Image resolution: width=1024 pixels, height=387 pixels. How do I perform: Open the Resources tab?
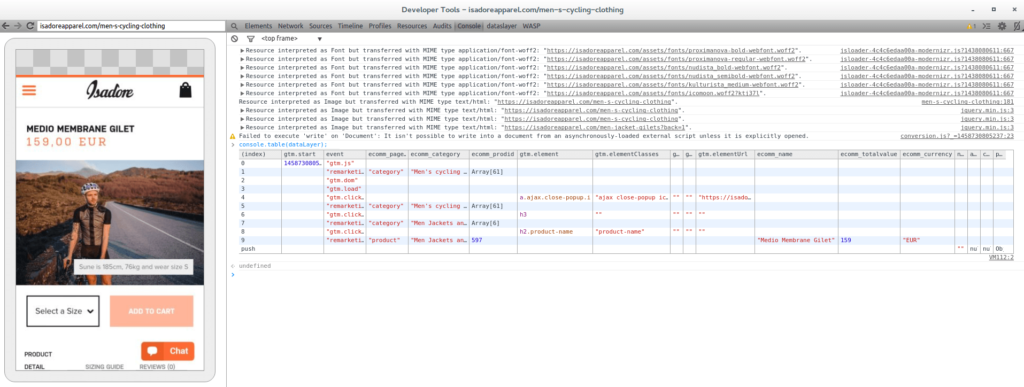(412, 26)
